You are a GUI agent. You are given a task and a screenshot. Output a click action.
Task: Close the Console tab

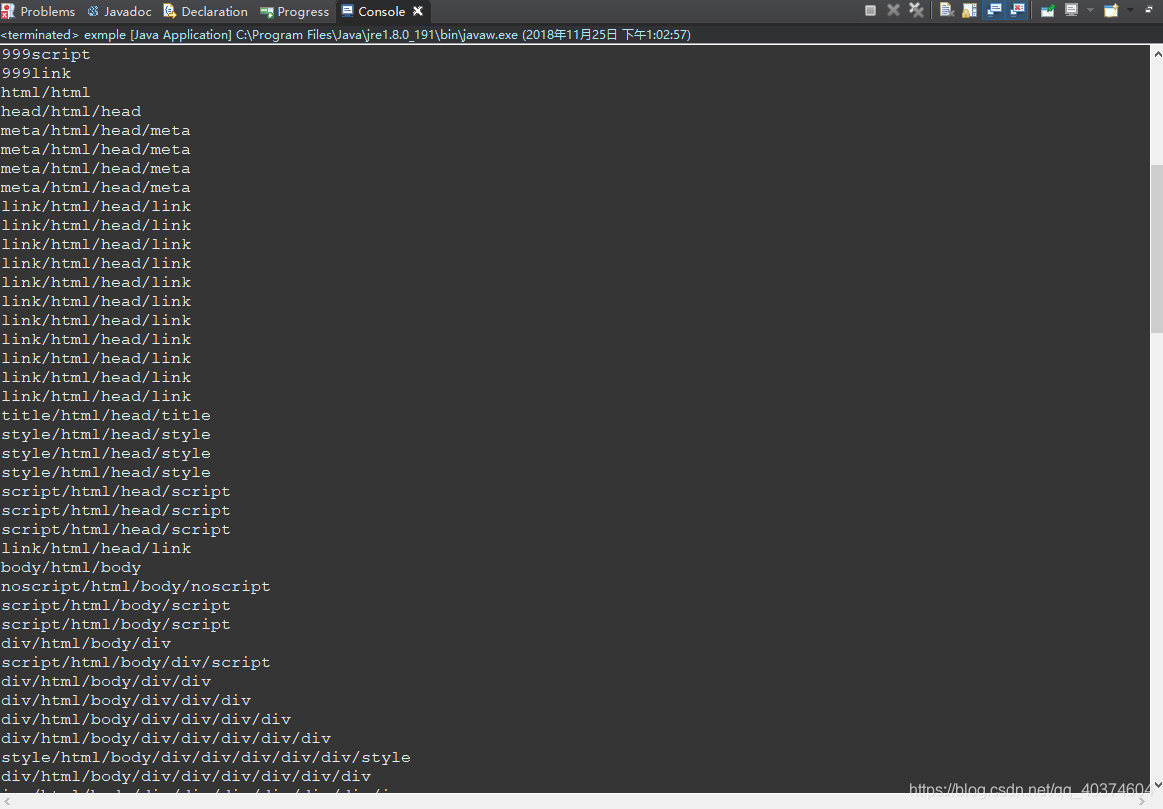point(418,11)
